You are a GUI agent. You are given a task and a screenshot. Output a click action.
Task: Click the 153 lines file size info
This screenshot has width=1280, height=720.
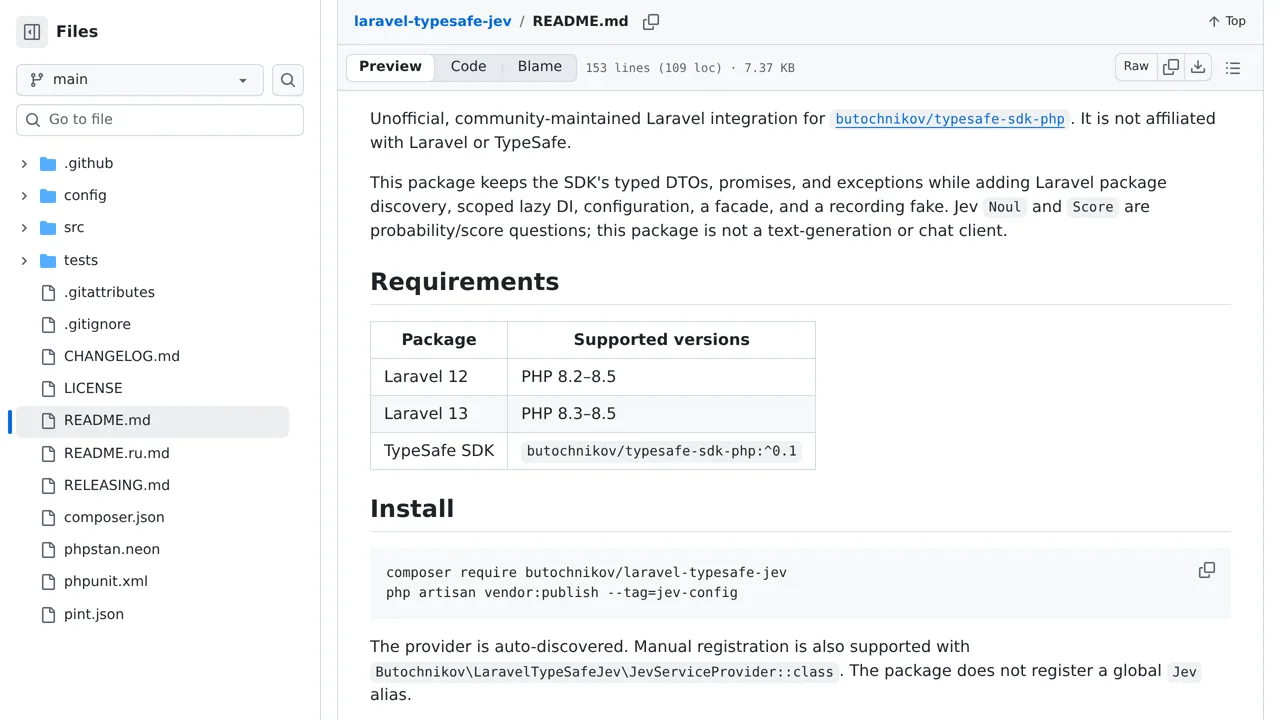click(690, 68)
